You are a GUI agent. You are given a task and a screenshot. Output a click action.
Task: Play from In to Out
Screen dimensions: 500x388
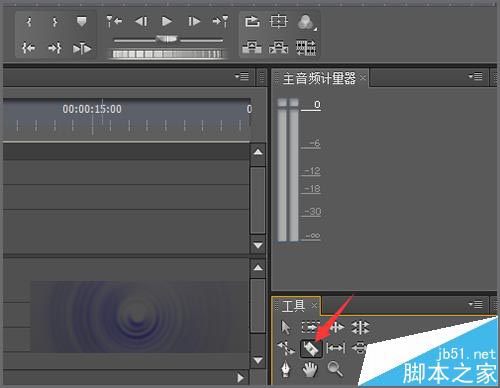click(x=82, y=49)
